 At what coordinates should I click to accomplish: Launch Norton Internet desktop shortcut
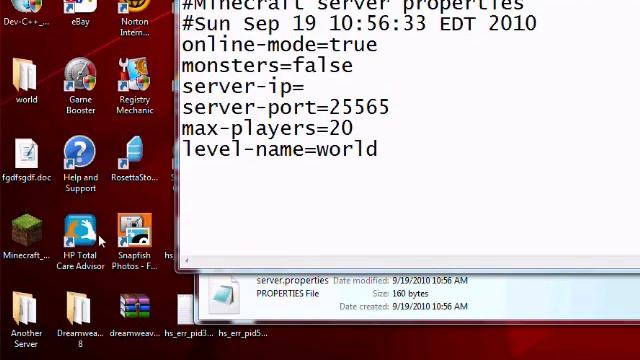click(134, 17)
